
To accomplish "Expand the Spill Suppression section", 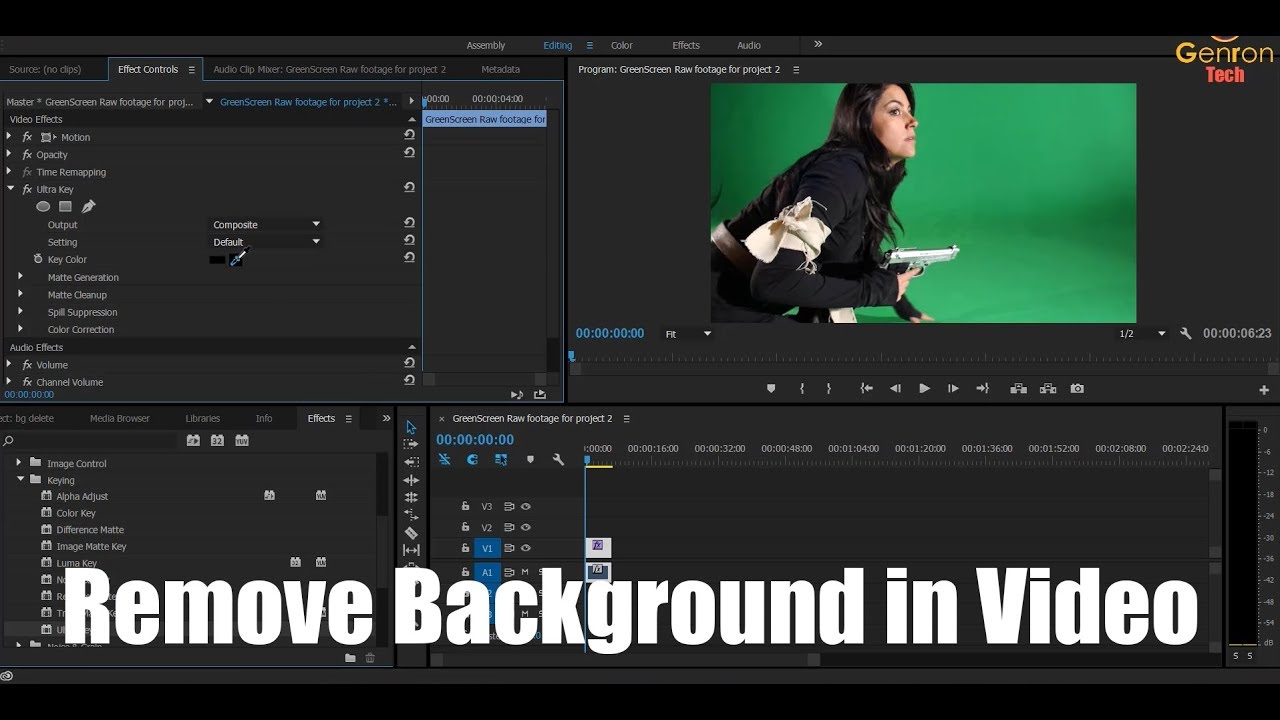I will 20,311.
